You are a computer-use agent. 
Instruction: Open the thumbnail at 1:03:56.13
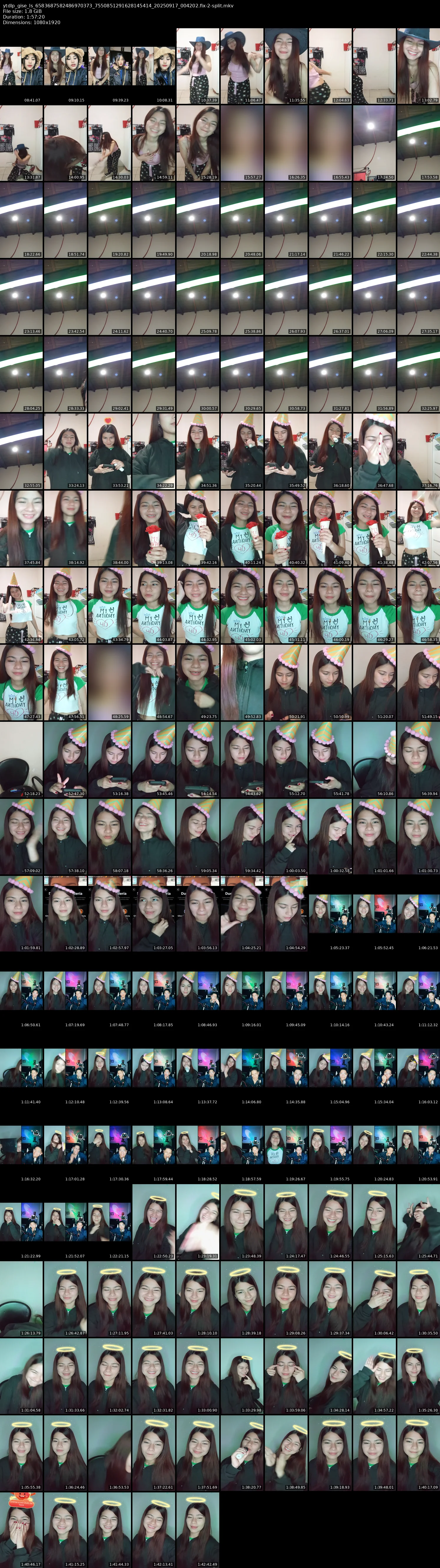click(198, 914)
